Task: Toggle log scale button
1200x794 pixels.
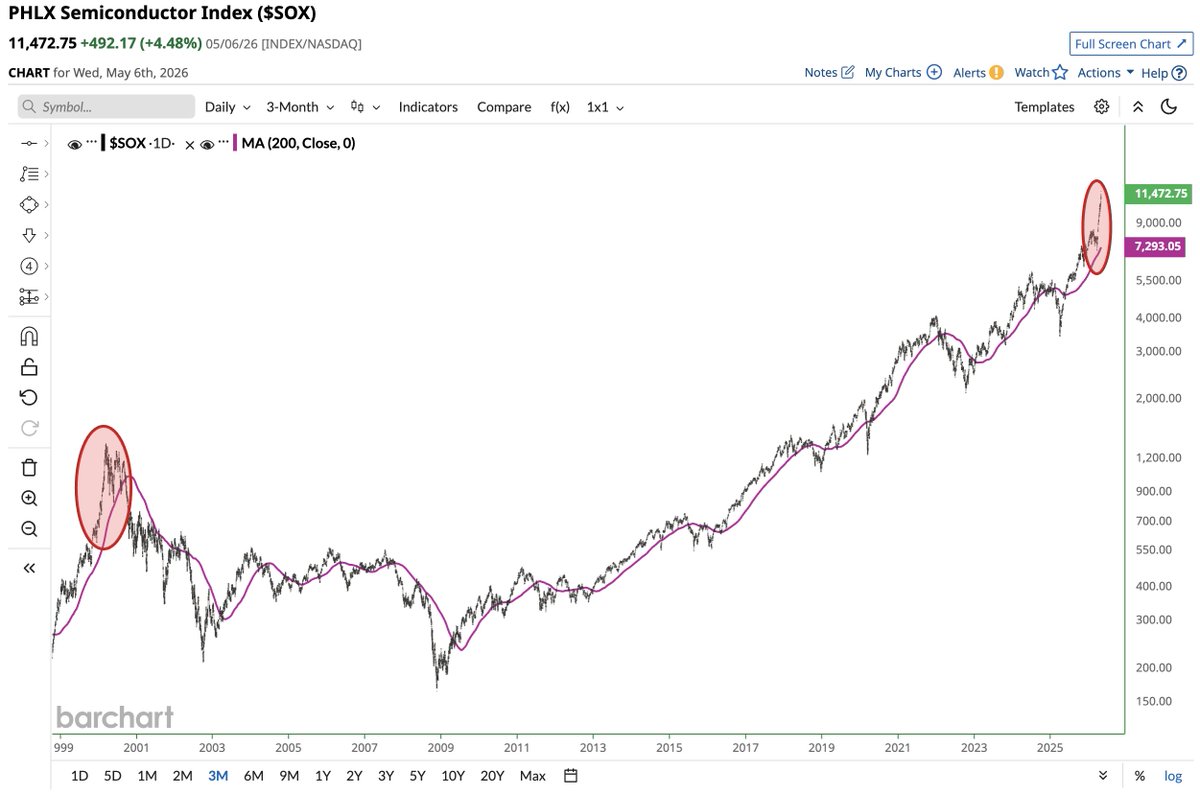Action: (x=1172, y=776)
